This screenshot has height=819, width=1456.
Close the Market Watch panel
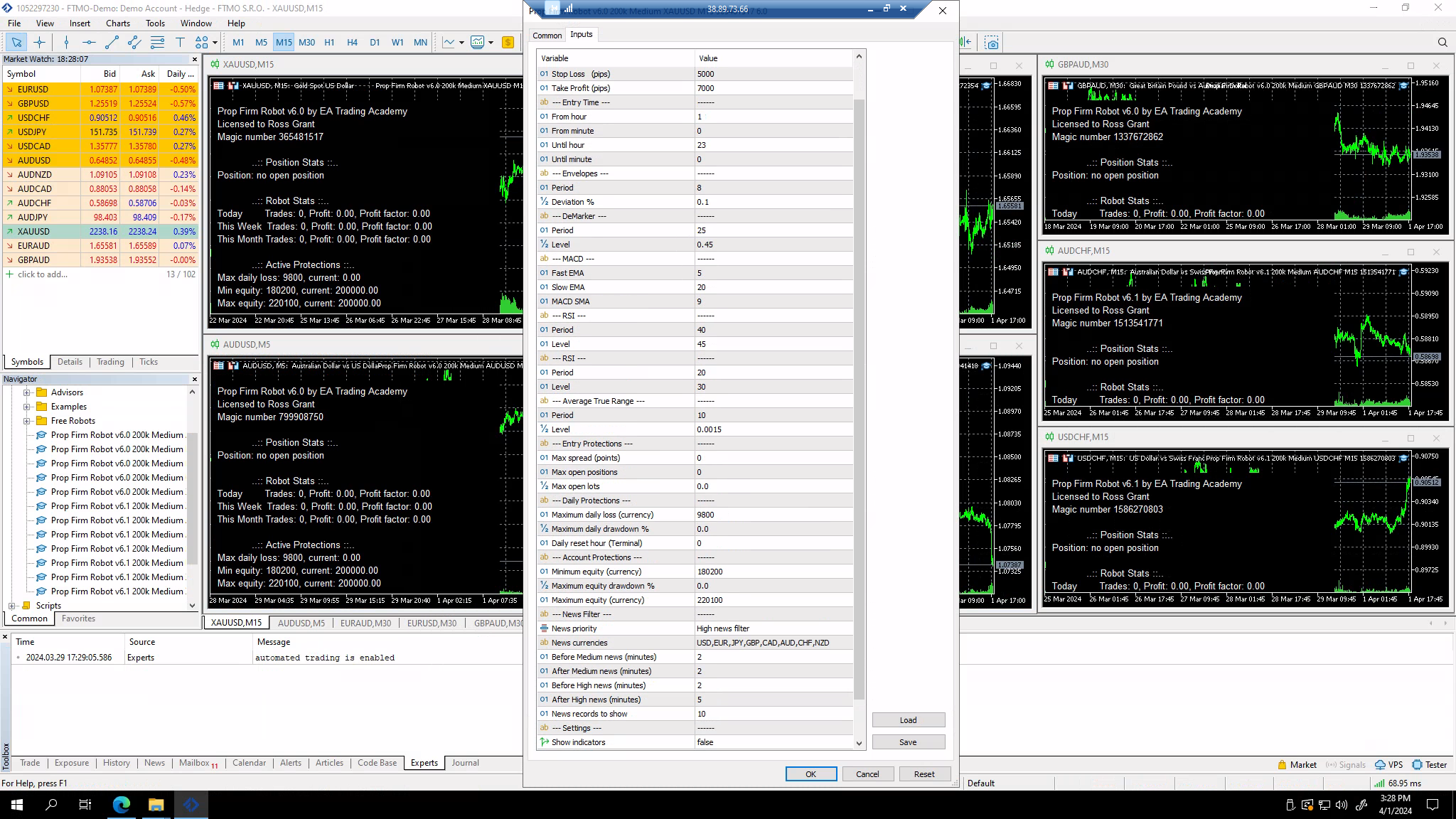194,60
